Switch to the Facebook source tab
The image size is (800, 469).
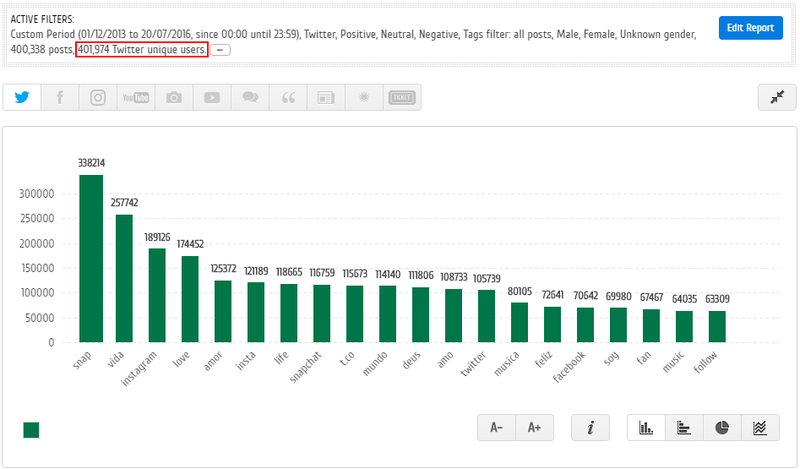coord(60,97)
